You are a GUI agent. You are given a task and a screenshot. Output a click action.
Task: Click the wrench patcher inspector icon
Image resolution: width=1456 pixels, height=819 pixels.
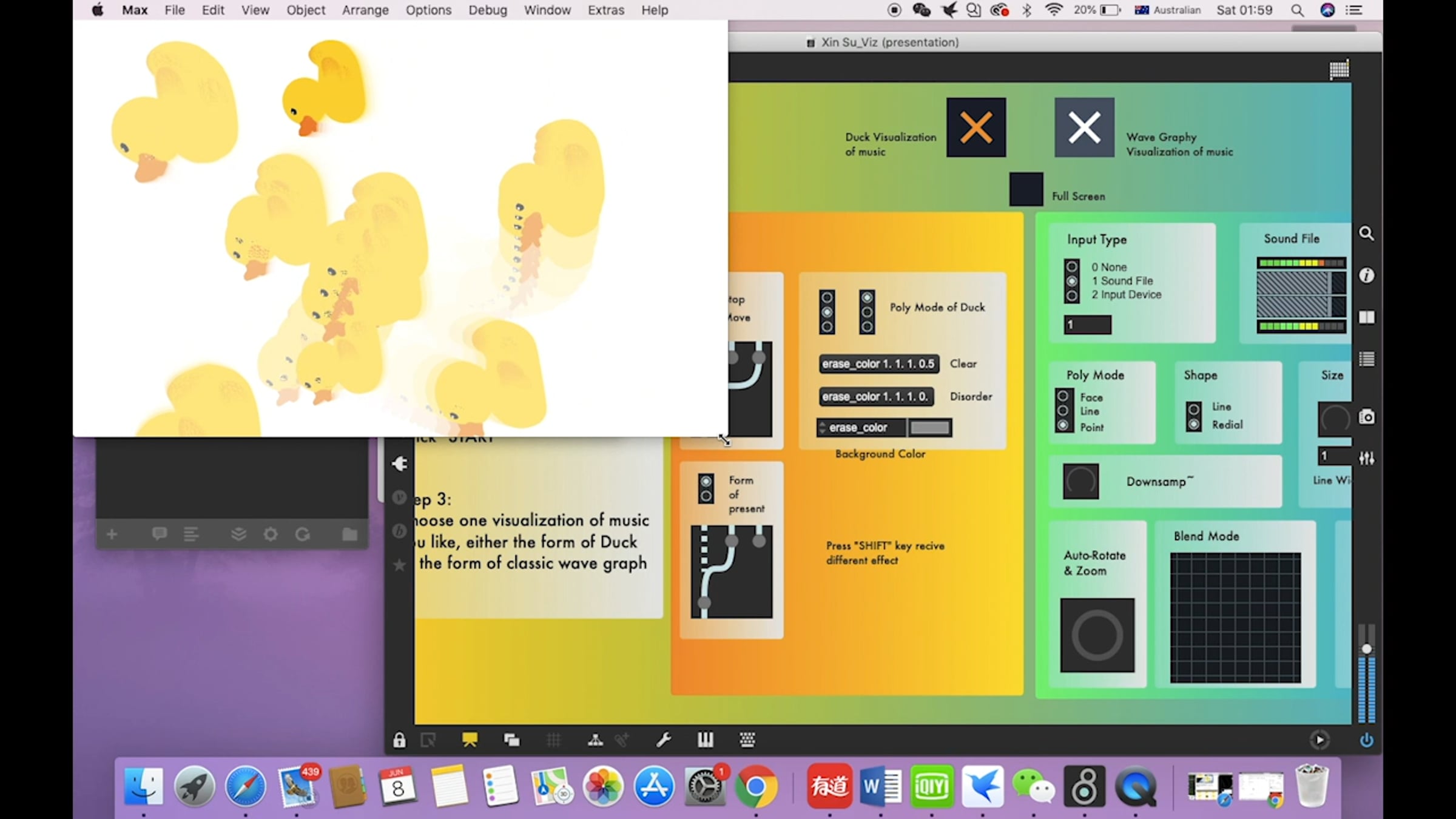(x=663, y=740)
